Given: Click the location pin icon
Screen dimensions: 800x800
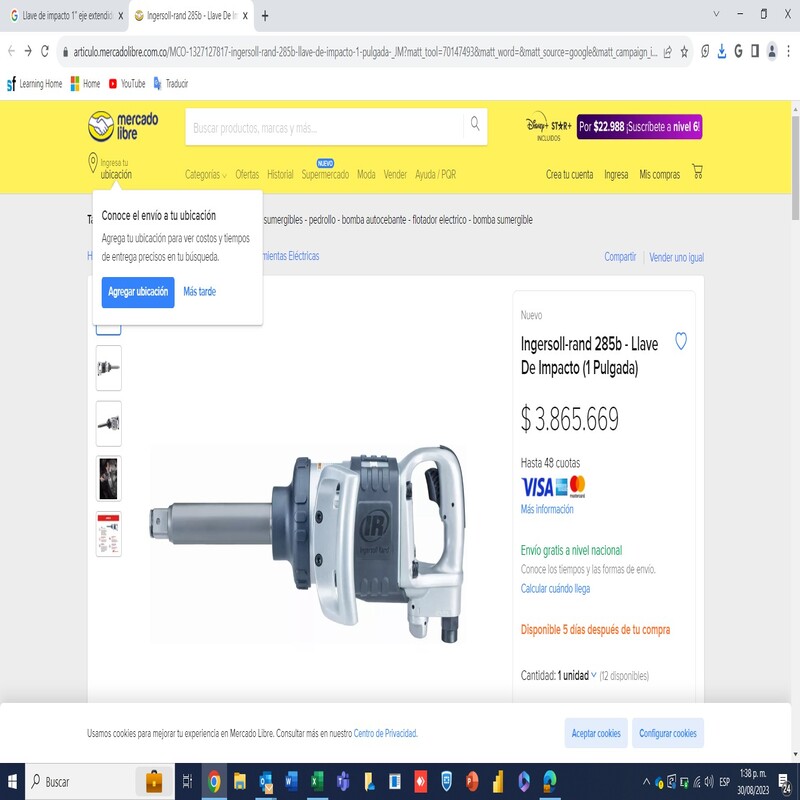Looking at the screenshot, I should 92,163.
